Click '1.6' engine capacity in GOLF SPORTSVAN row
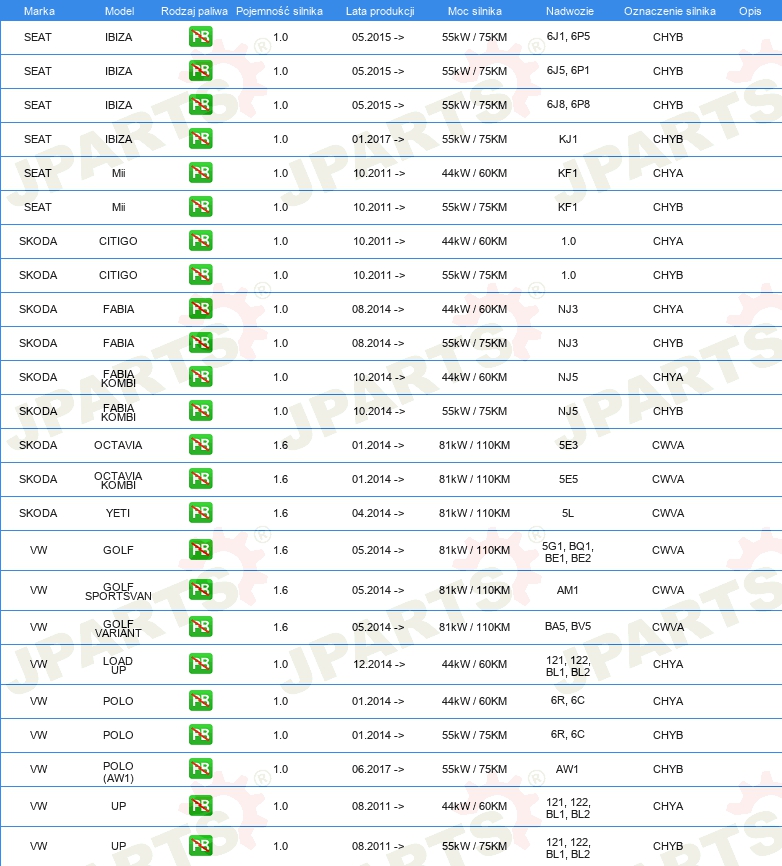782x866 pixels. pyautogui.click(x=281, y=590)
